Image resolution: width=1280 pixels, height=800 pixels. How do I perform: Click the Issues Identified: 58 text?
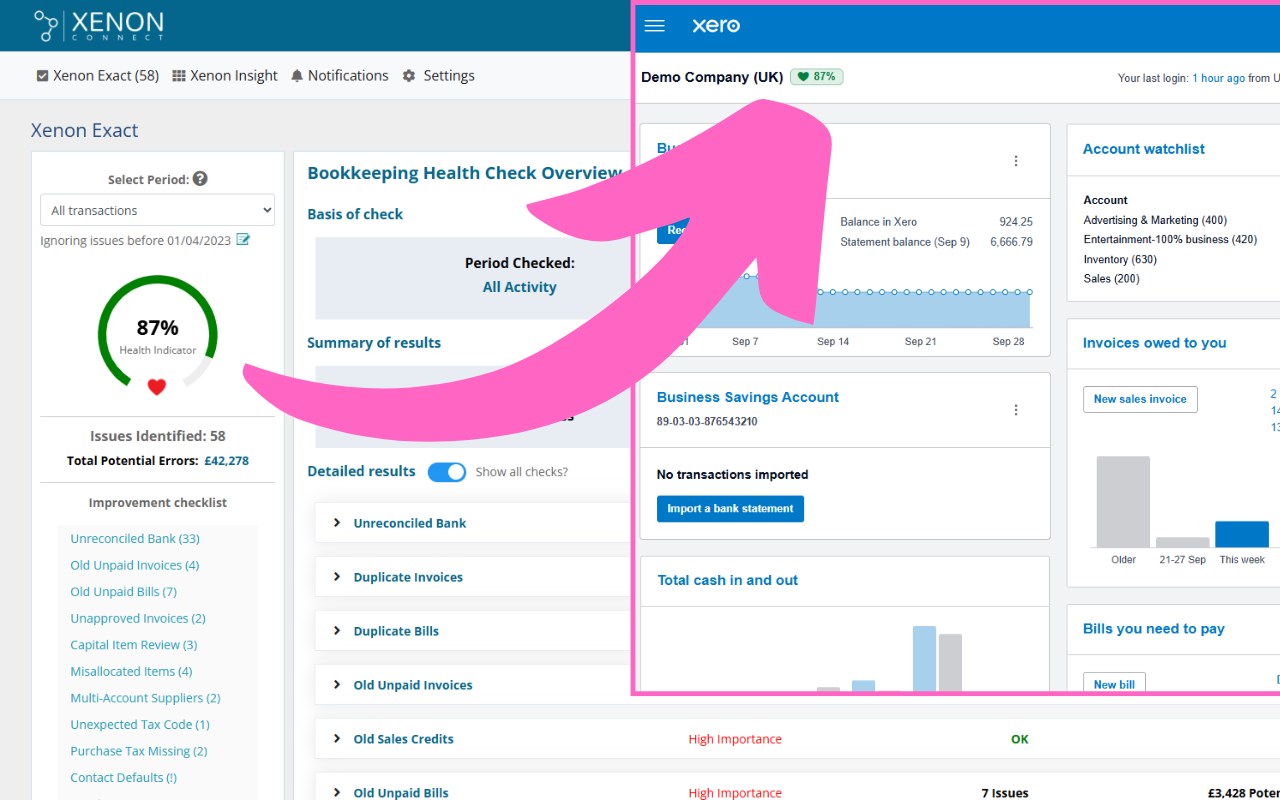pos(158,436)
